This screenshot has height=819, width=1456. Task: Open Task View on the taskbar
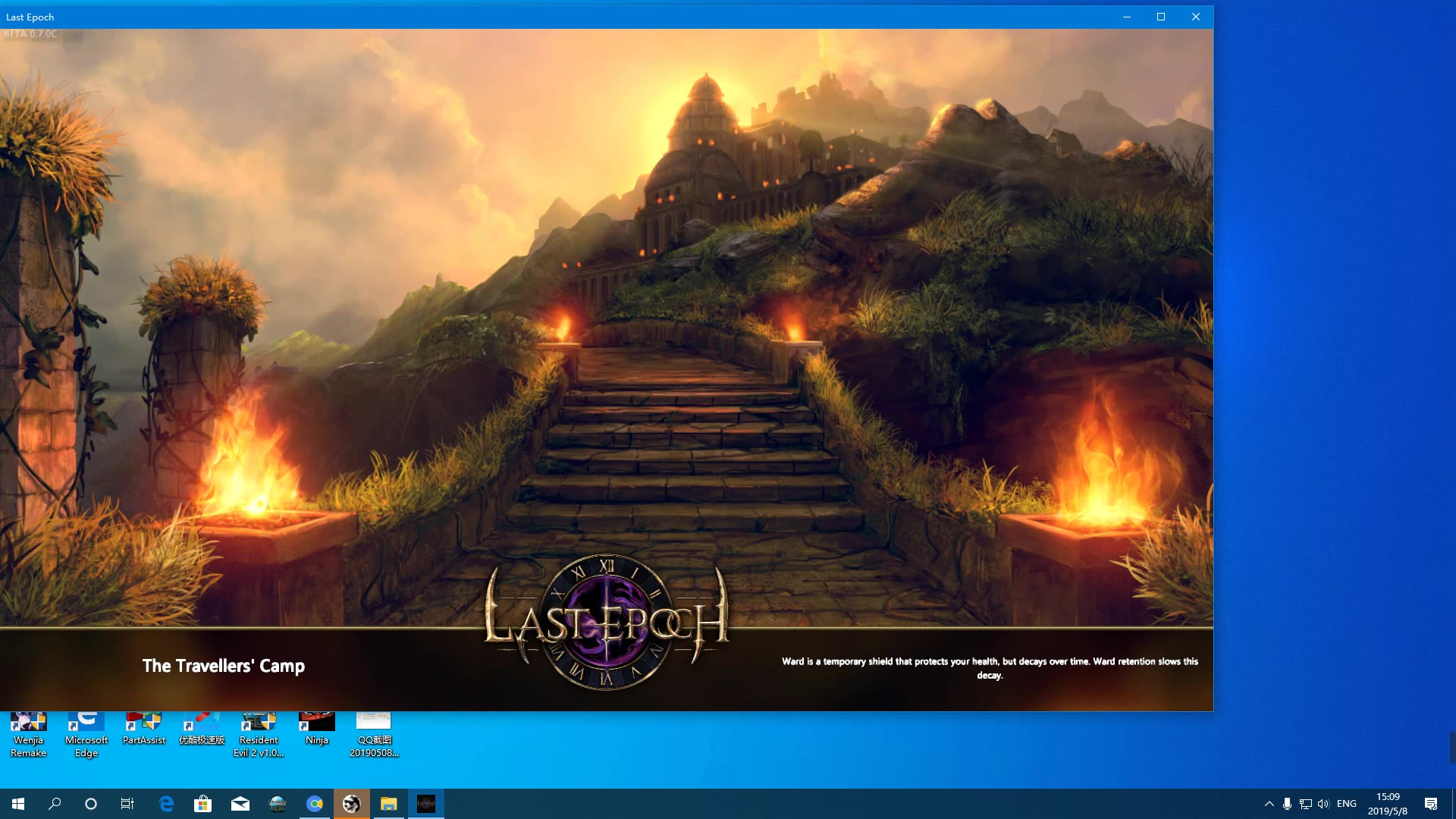(127, 804)
